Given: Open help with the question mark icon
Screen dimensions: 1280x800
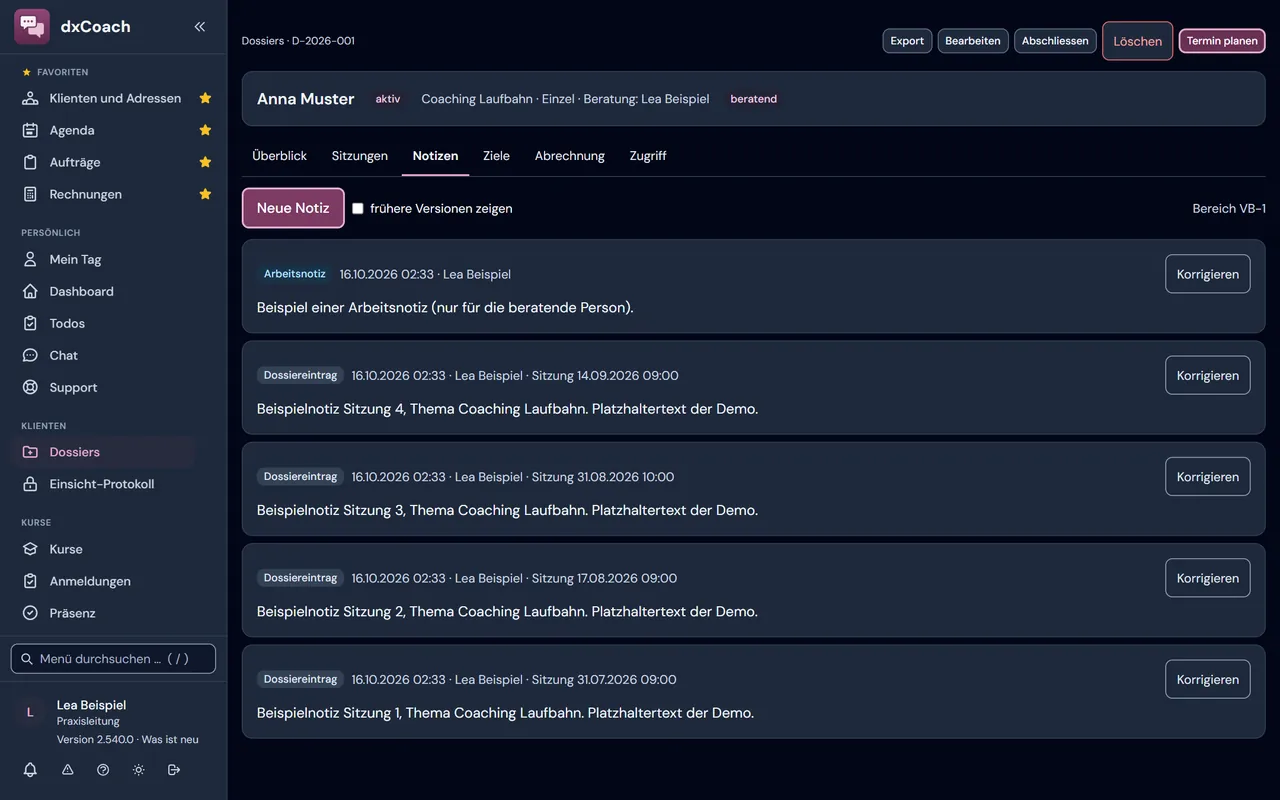Looking at the screenshot, I should pos(103,770).
